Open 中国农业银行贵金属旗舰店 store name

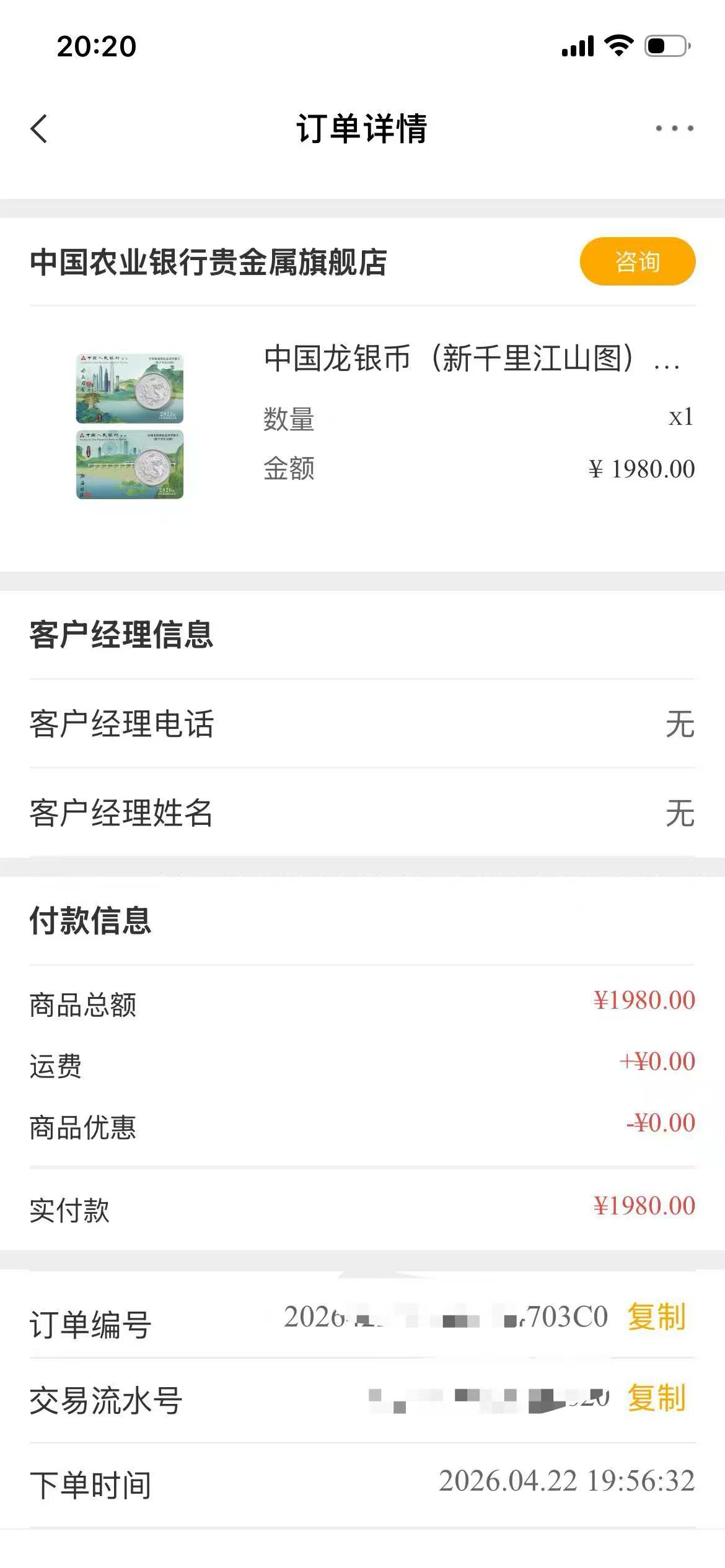(208, 262)
